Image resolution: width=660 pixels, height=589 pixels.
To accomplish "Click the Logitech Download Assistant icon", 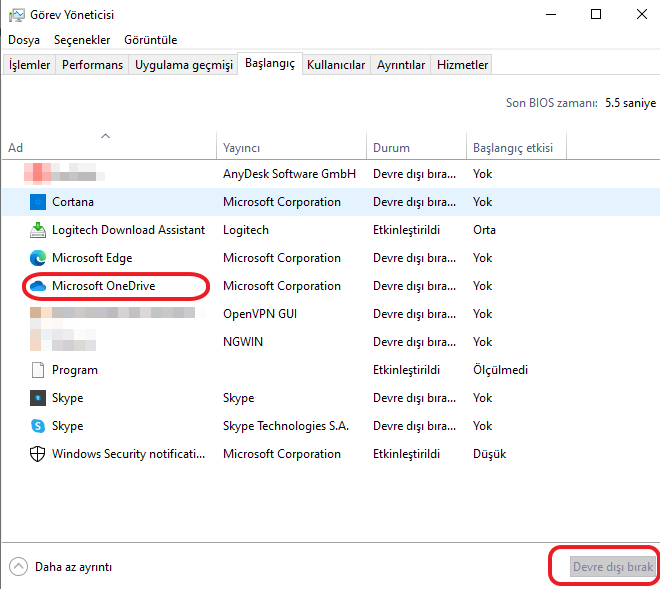I will [38, 230].
